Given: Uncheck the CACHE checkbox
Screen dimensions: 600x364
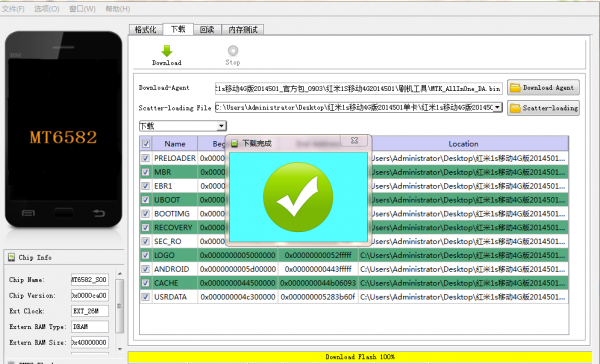Looking at the screenshot, I should tap(145, 283).
